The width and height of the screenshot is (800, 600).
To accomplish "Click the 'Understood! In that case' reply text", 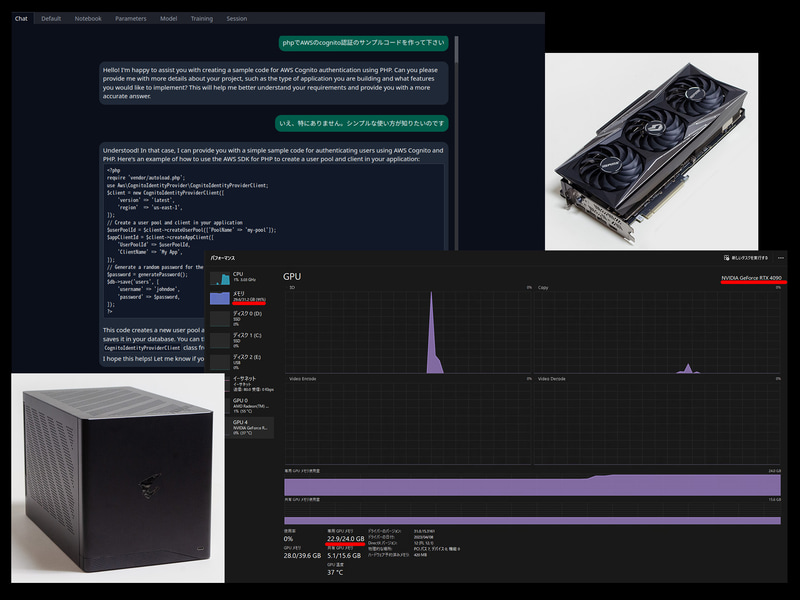I will click(273, 155).
